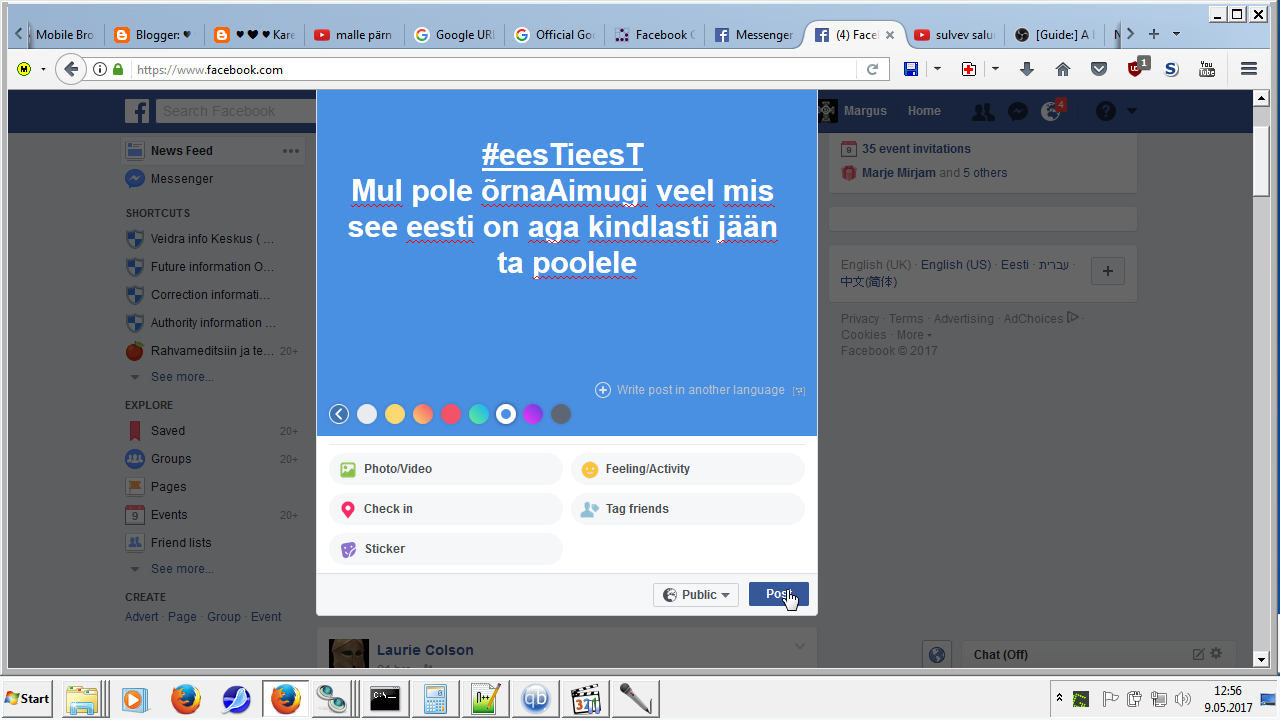The width and height of the screenshot is (1280, 720).
Task: Click the new message compose icon in chat
Action: pos(1198,654)
